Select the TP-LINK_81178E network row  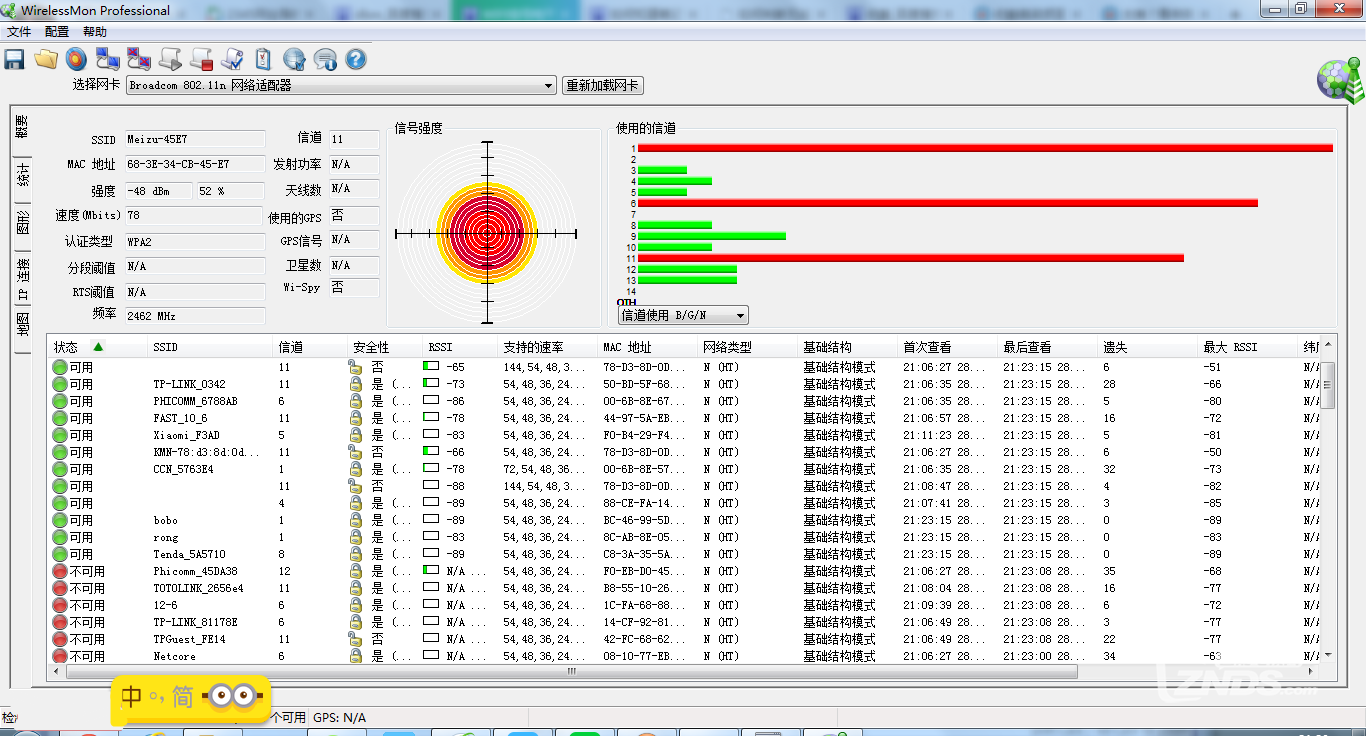click(x=685, y=622)
